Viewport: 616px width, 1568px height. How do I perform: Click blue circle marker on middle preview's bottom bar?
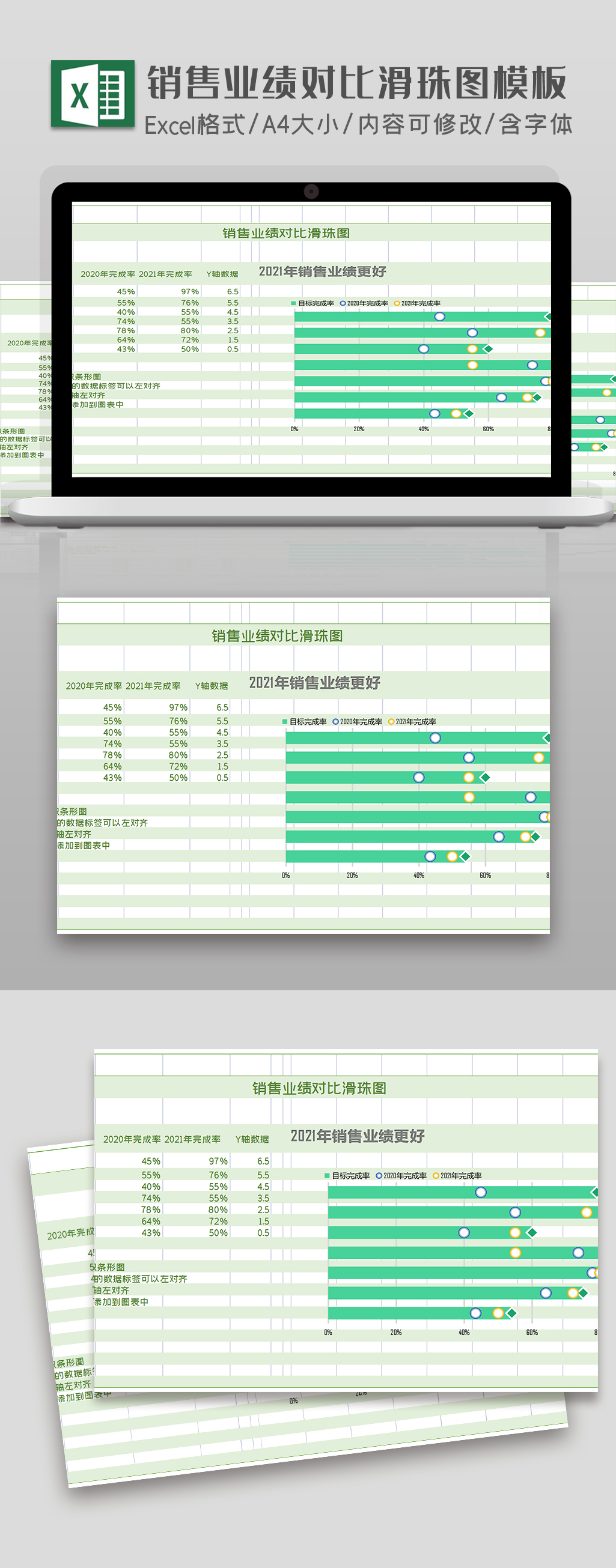[x=430, y=856]
